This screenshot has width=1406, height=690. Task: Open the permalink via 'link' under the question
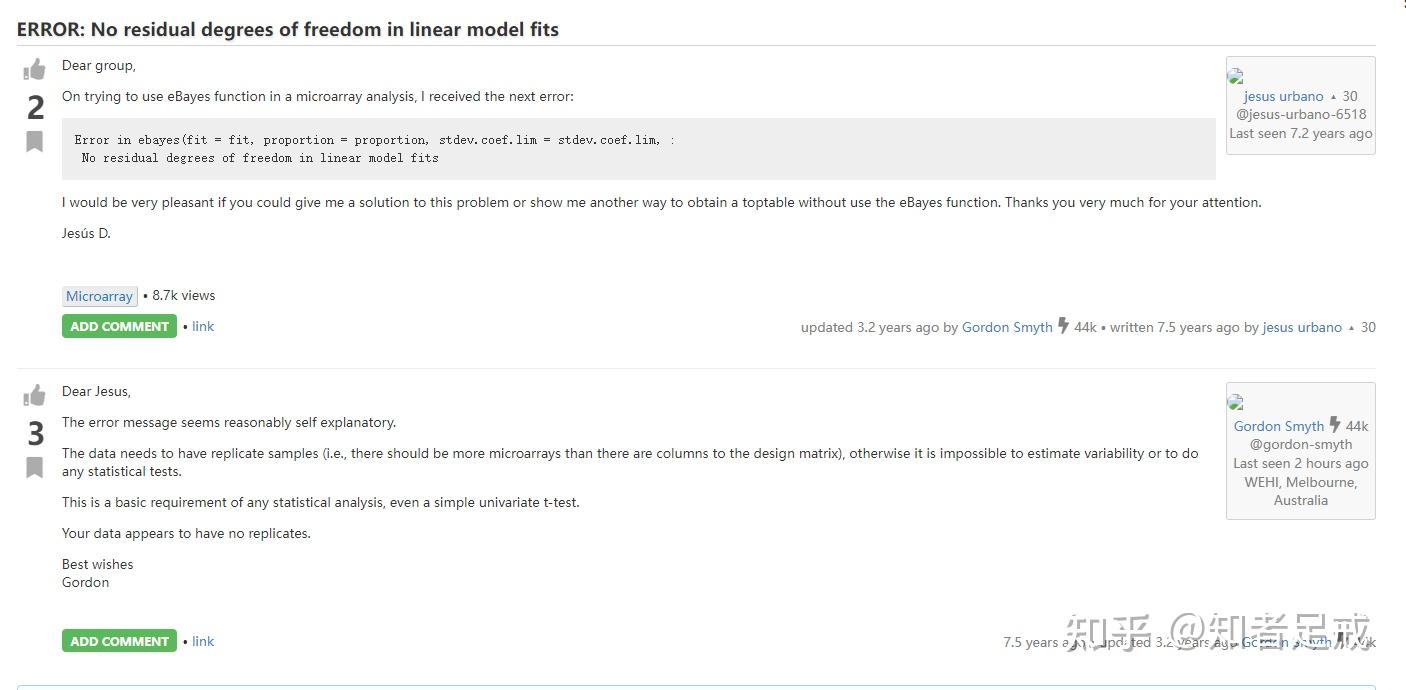tap(202, 326)
